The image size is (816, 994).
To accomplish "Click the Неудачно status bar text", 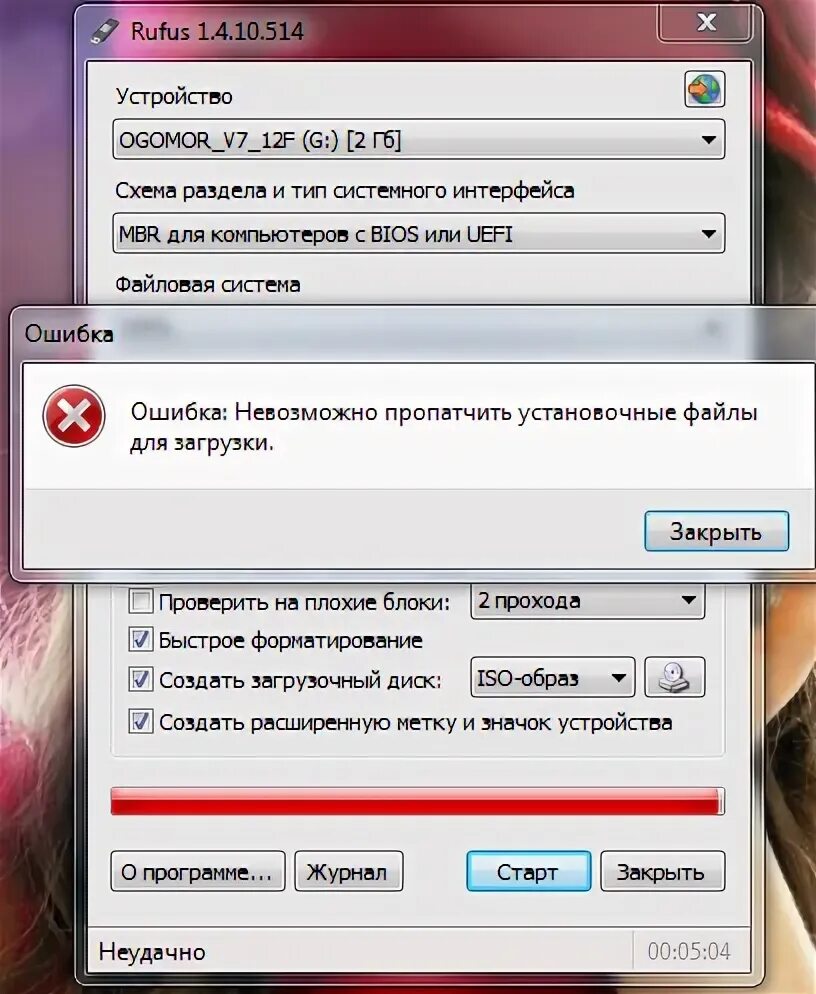I will pyautogui.click(x=152, y=952).
